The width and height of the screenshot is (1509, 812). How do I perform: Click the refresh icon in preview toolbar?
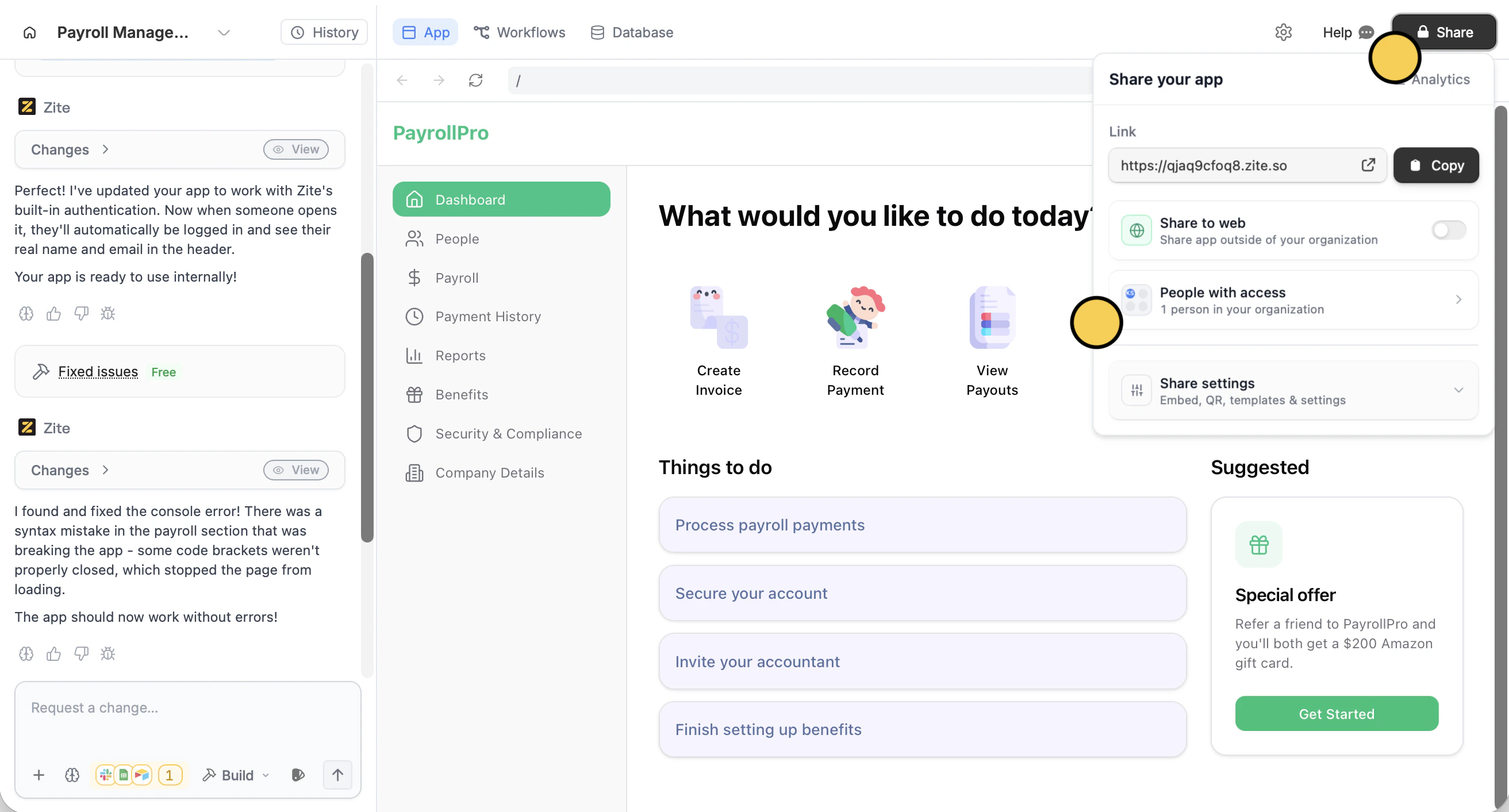click(475, 80)
